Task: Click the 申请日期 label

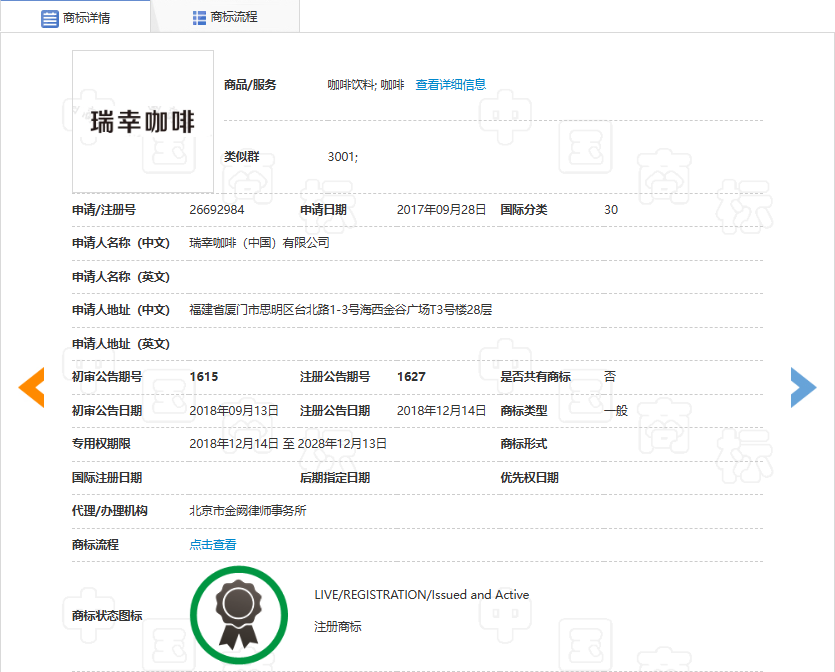Action: (323, 210)
